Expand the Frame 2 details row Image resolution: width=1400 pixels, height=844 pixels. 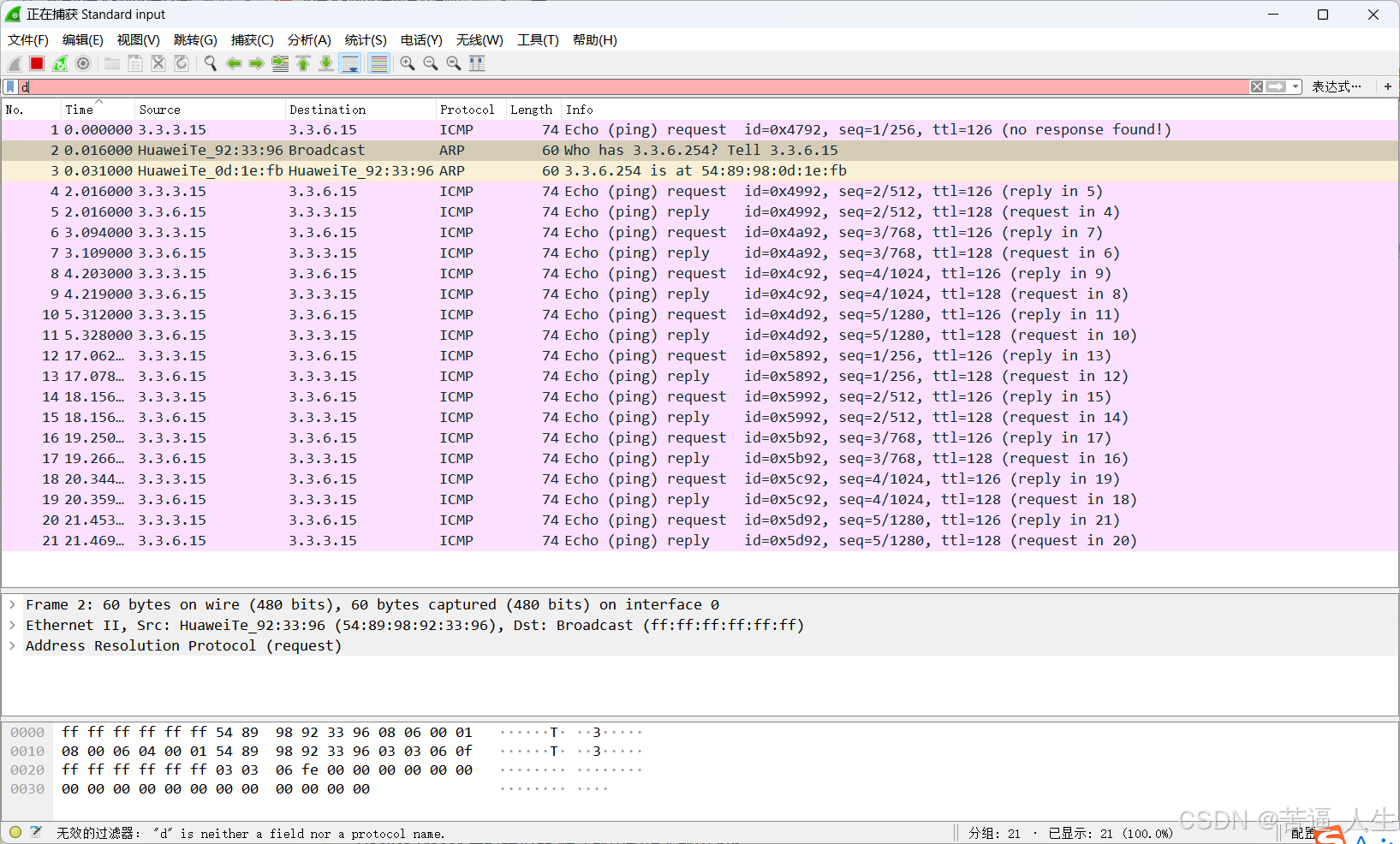[12, 604]
